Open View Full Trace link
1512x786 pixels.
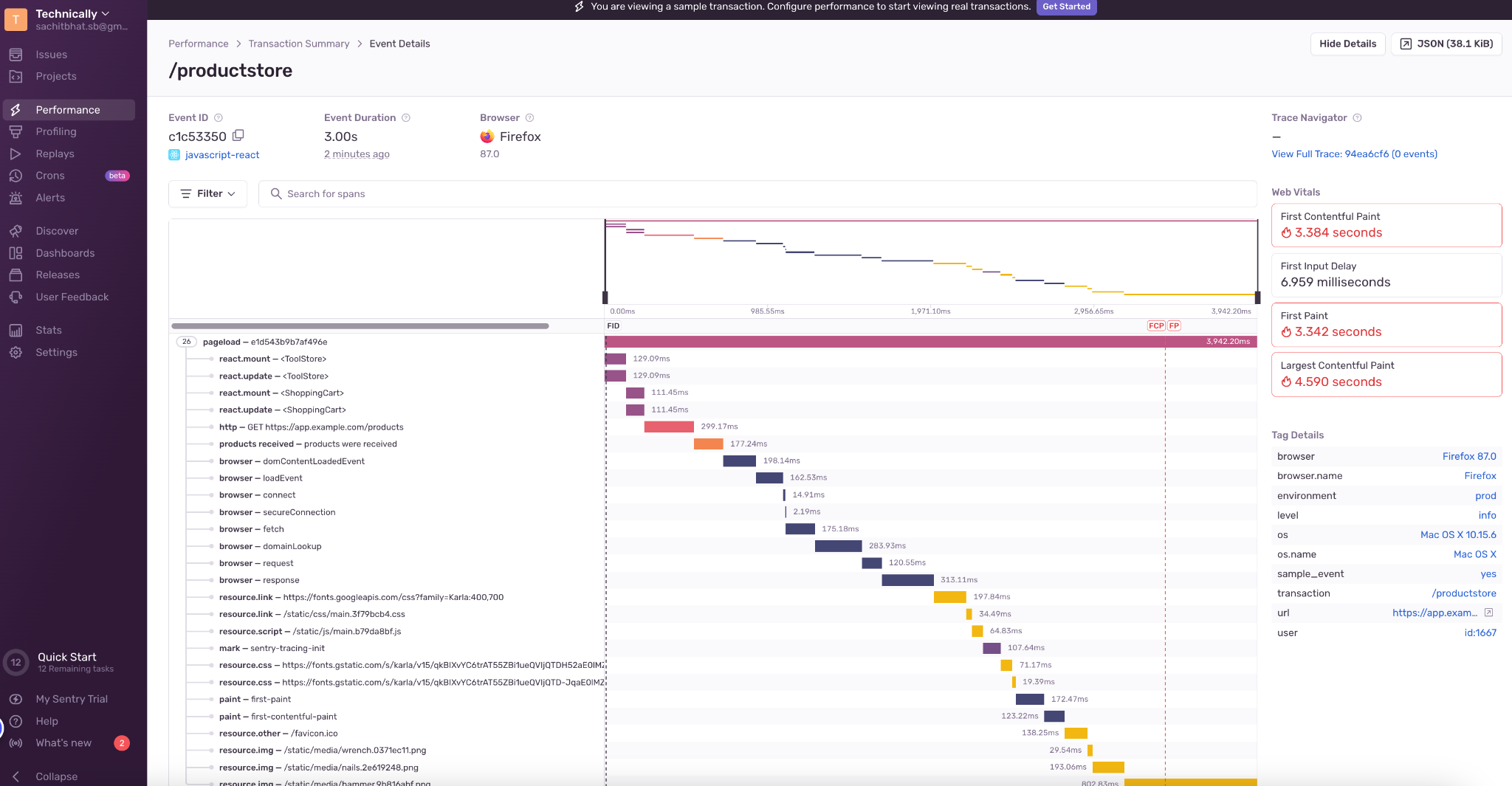1354,154
